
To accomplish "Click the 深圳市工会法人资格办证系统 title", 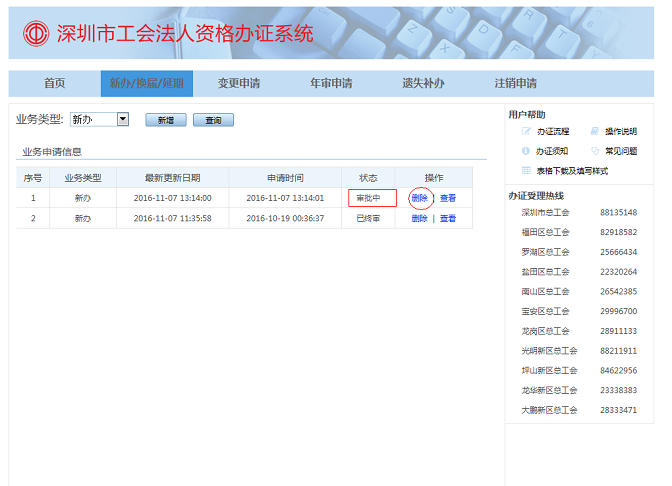I will coord(185,33).
